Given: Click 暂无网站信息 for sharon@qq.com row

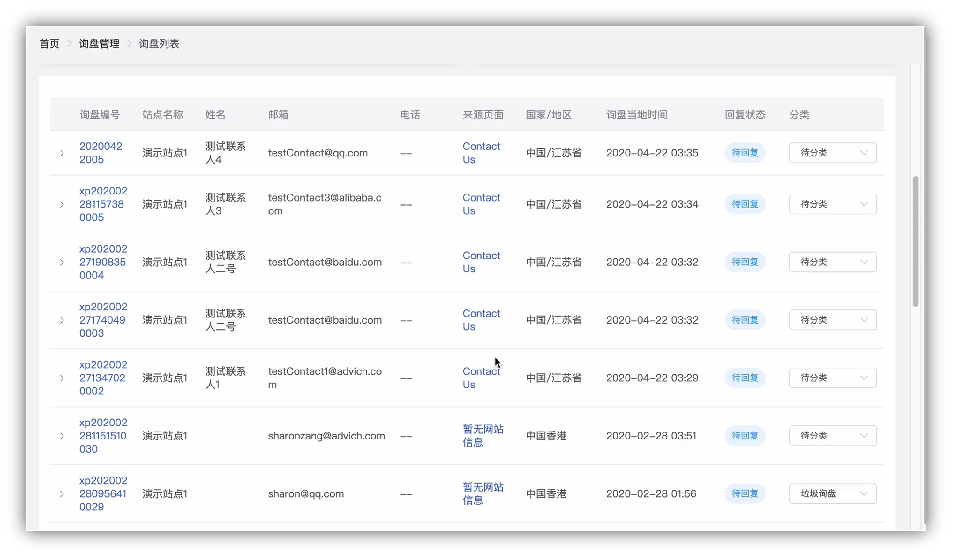Looking at the screenshot, I should point(482,493).
